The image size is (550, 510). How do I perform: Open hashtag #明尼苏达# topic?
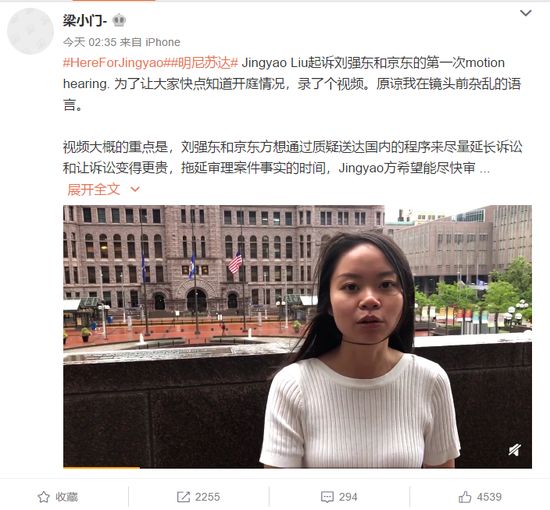pyautogui.click(x=203, y=63)
